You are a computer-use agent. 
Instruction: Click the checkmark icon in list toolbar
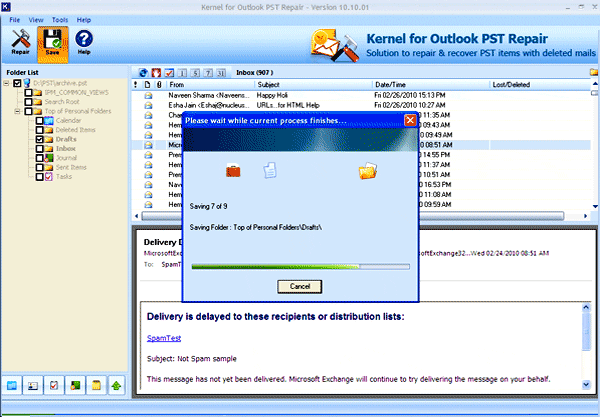tap(169, 73)
